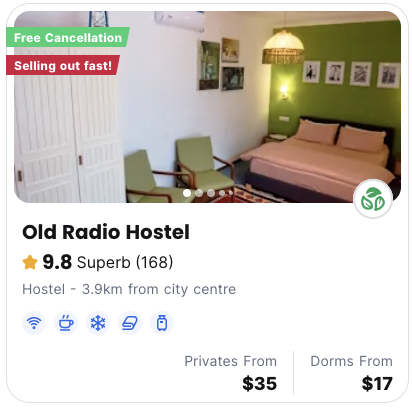This screenshot has height=412, width=412.
Task: Click the snowflake air conditioning icon
Action: click(x=98, y=323)
